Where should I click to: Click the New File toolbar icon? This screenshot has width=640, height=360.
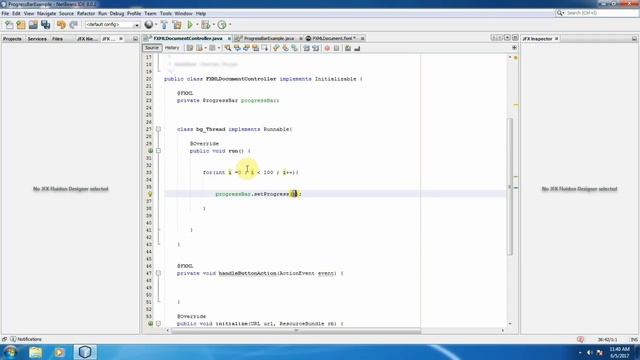(9, 25)
